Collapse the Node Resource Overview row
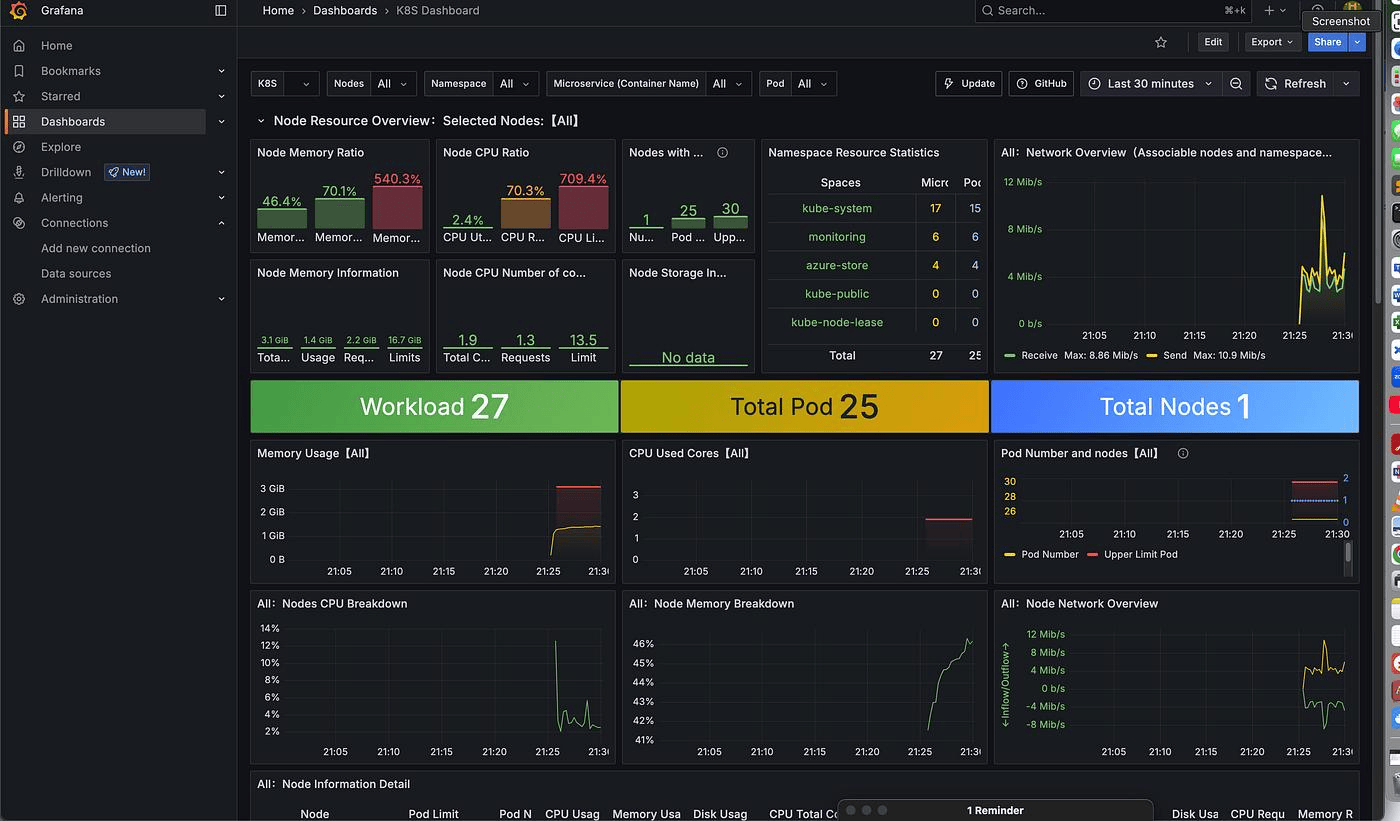1400x821 pixels. (261, 121)
